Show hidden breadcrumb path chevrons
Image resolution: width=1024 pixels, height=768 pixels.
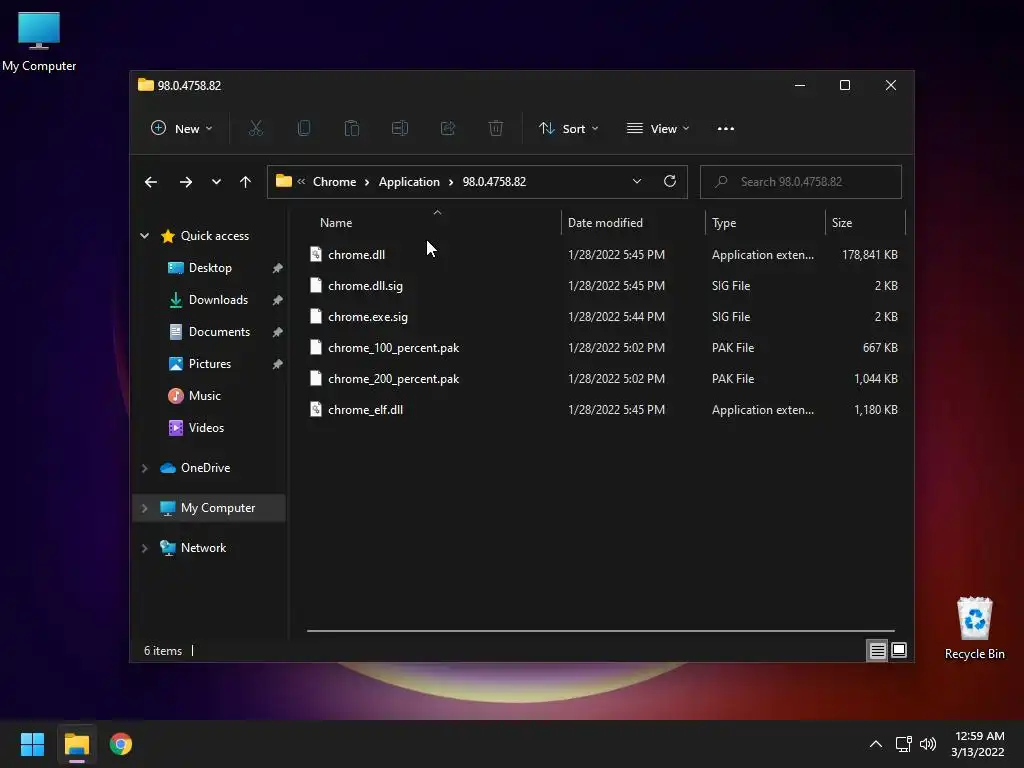point(301,182)
